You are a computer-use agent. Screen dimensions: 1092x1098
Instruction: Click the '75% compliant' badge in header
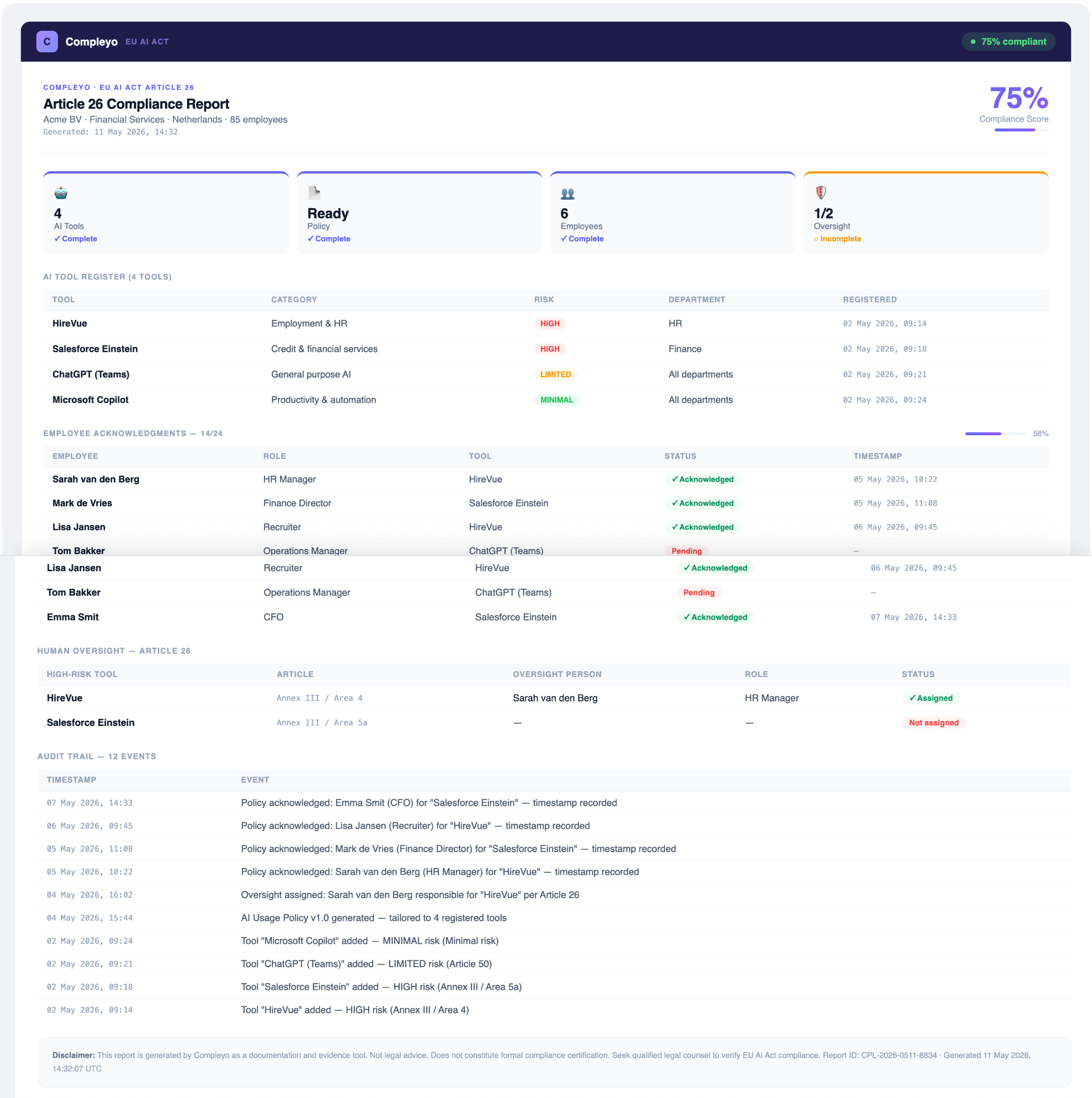1008,42
